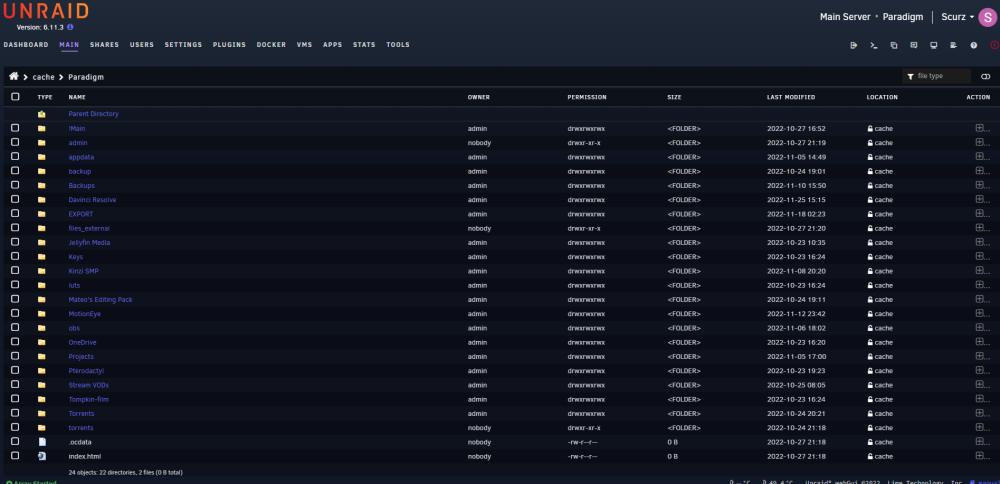Open the APPS menu

[x=332, y=45]
